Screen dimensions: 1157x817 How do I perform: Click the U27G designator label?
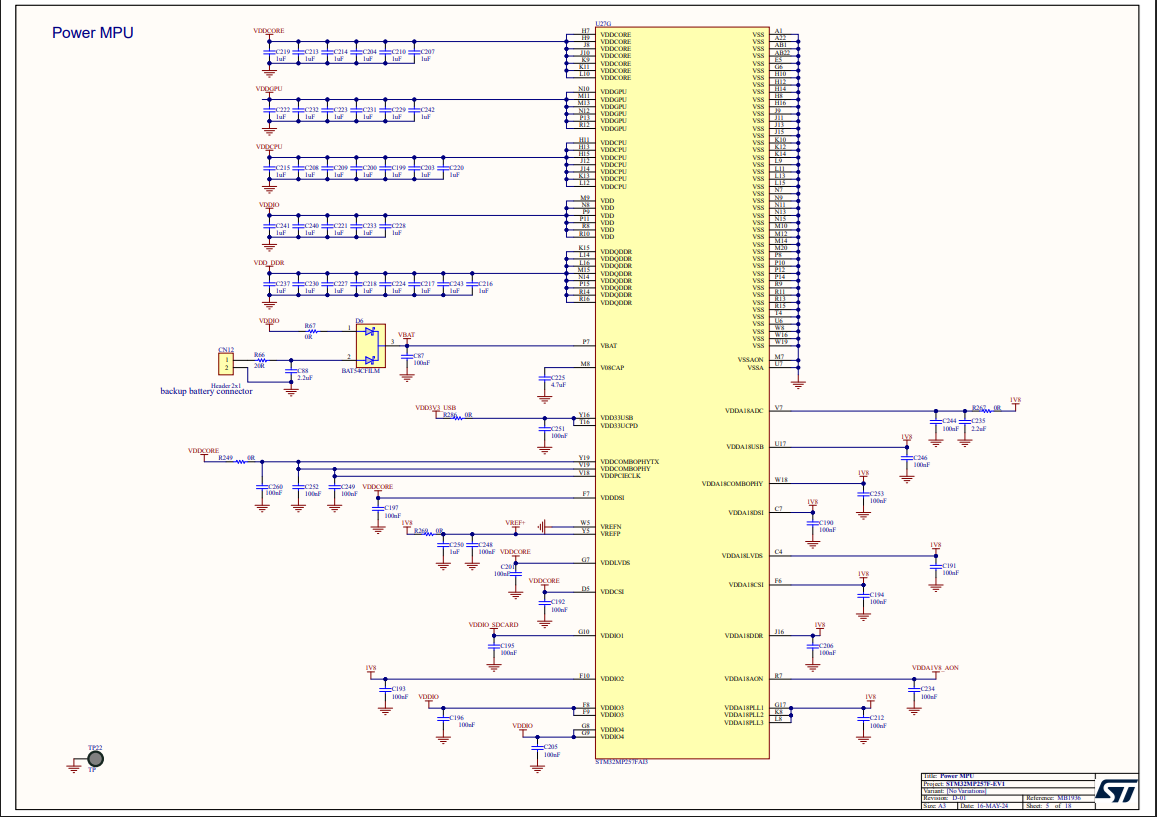(x=603, y=24)
